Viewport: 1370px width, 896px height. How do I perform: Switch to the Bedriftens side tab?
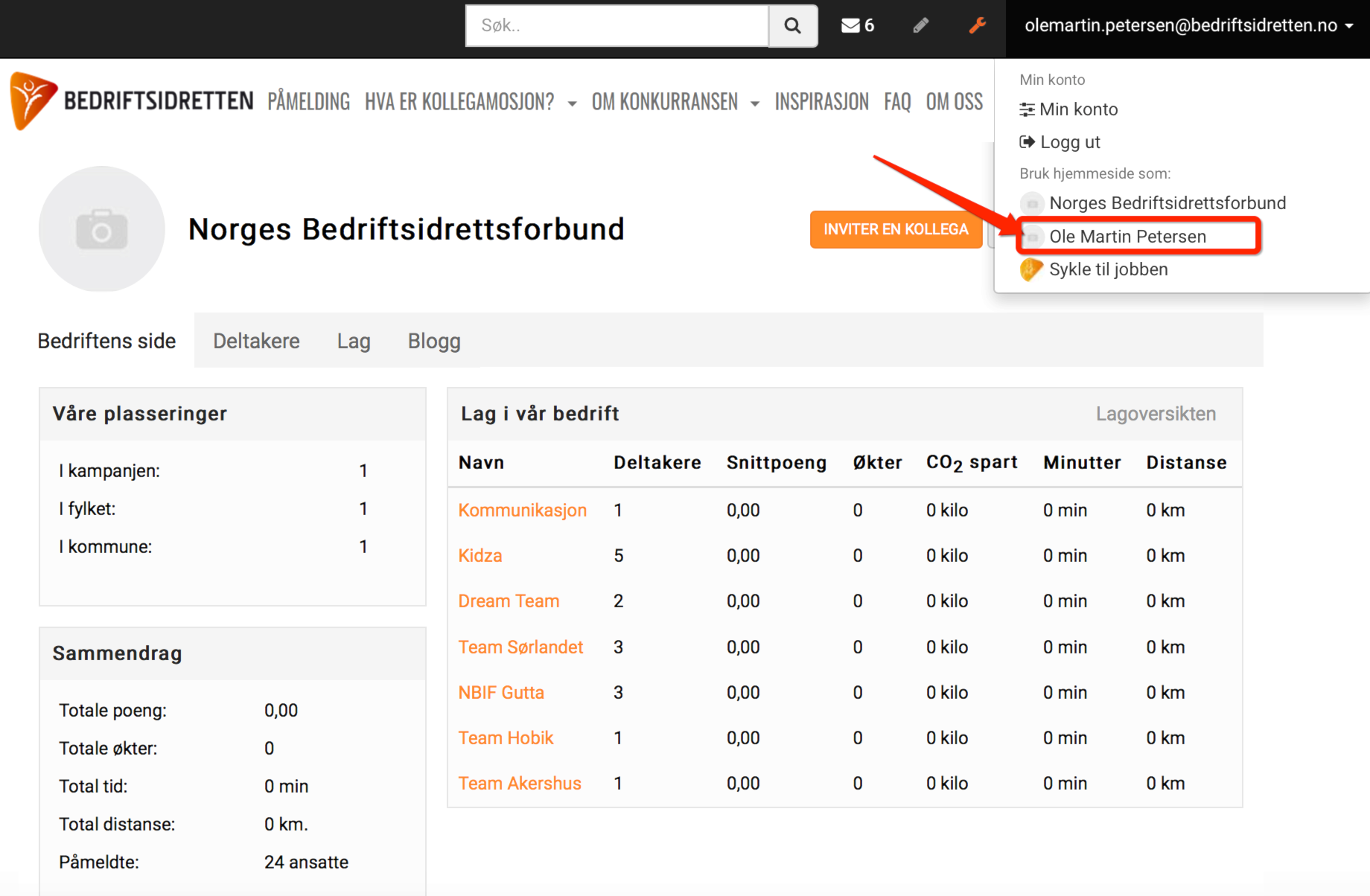[107, 341]
